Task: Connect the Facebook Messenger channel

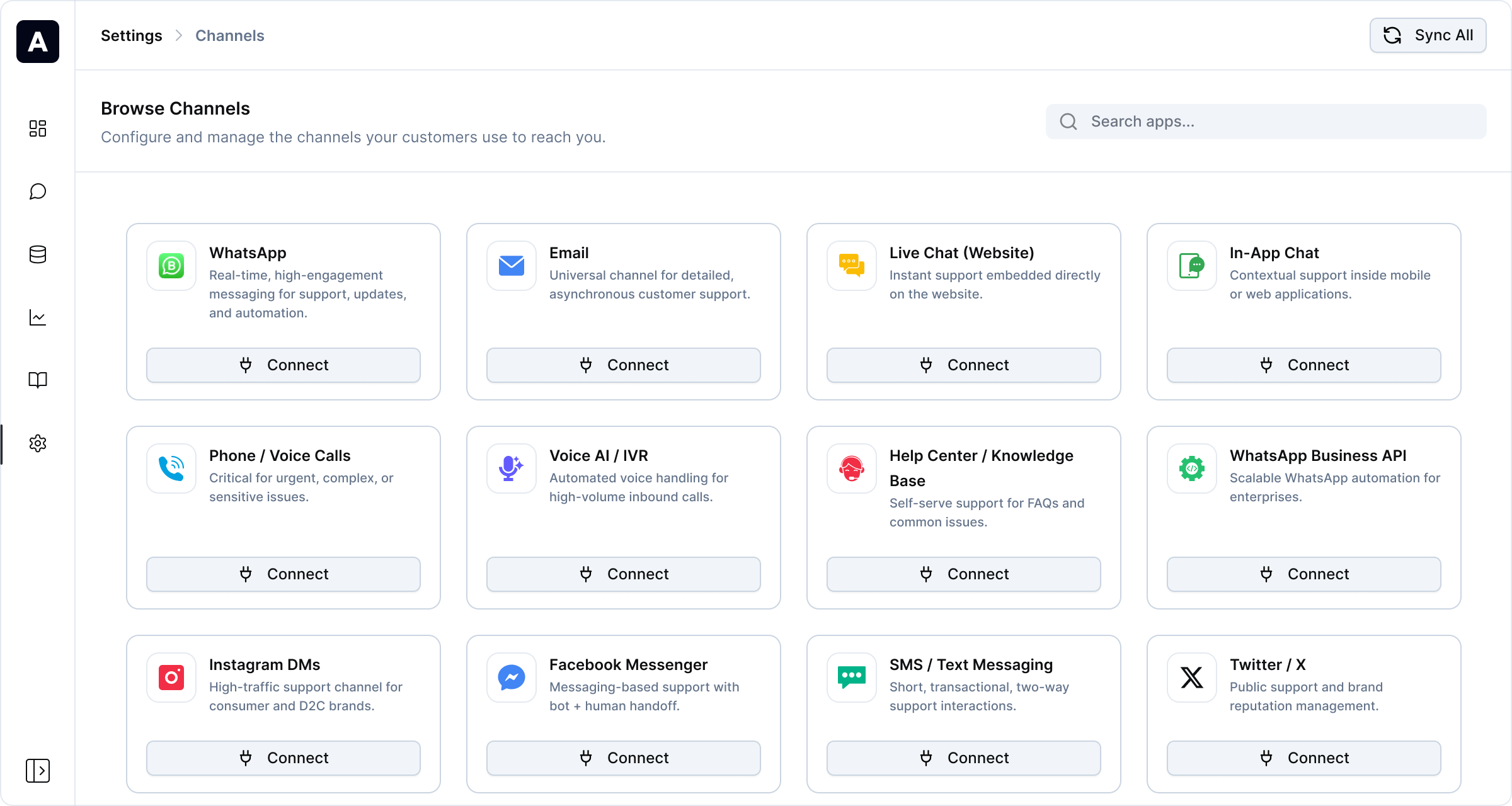Action: click(x=623, y=758)
